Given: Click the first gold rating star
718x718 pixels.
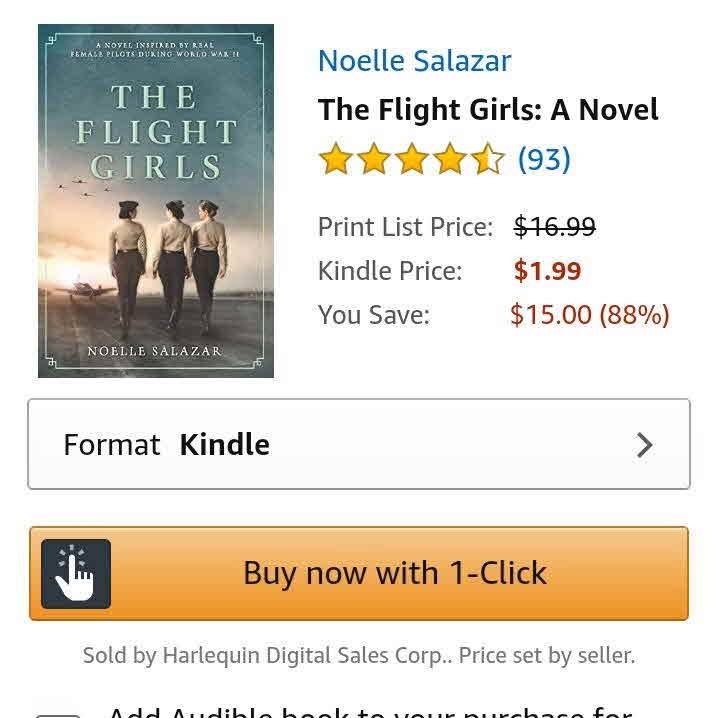Looking at the screenshot, I should 336,160.
